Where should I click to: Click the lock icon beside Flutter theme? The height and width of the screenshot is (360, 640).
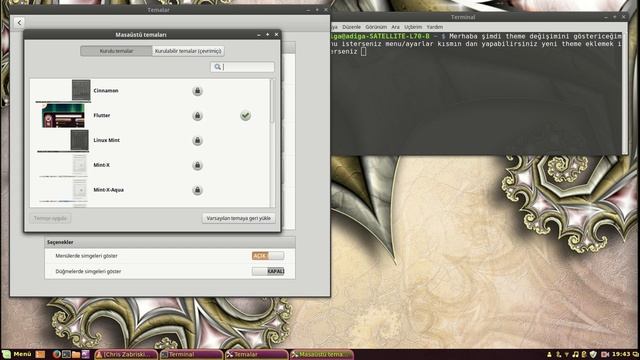point(197,116)
